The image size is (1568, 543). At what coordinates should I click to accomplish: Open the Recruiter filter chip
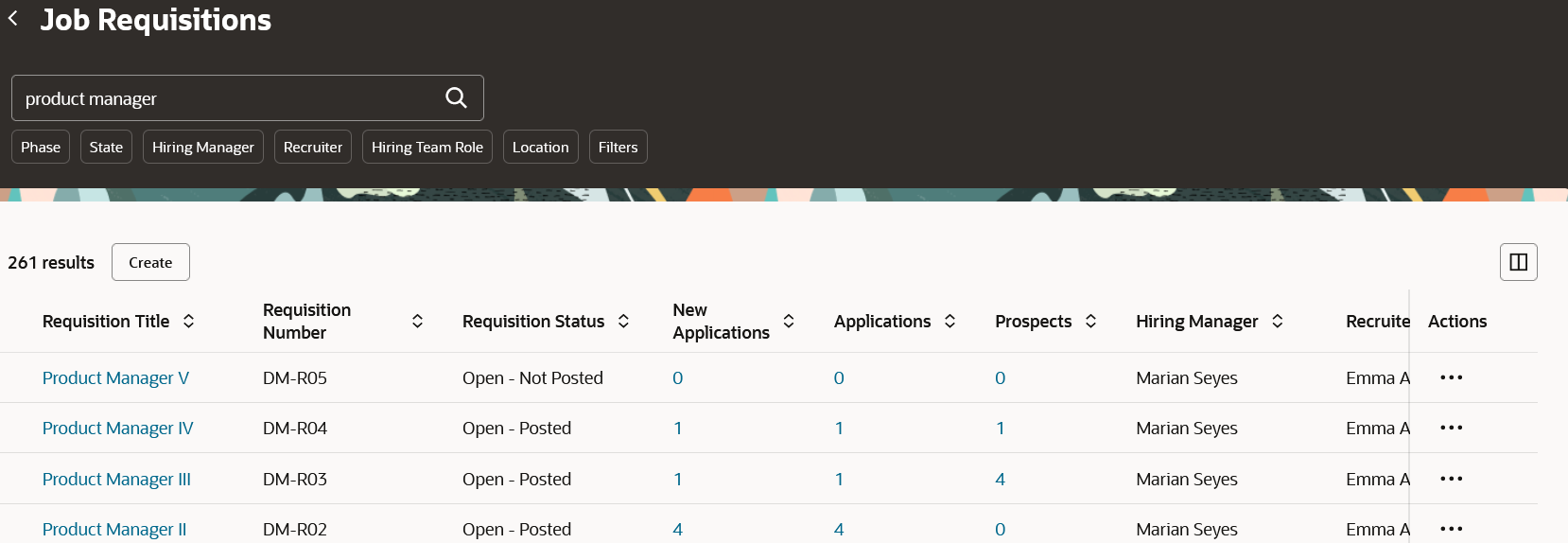(x=313, y=147)
